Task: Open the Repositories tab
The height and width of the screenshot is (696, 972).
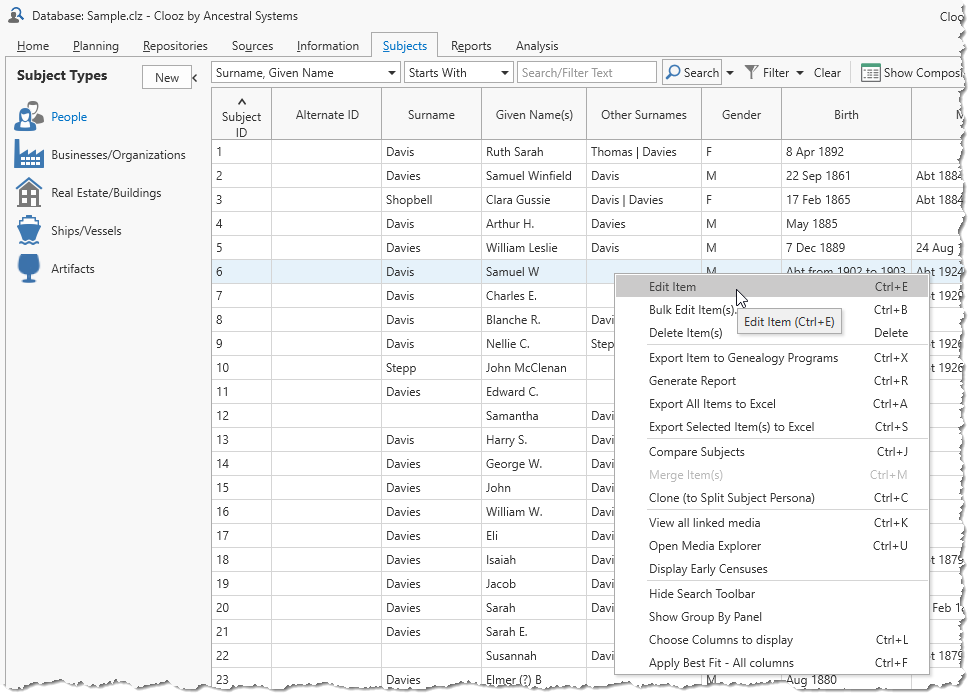Action: (x=175, y=46)
